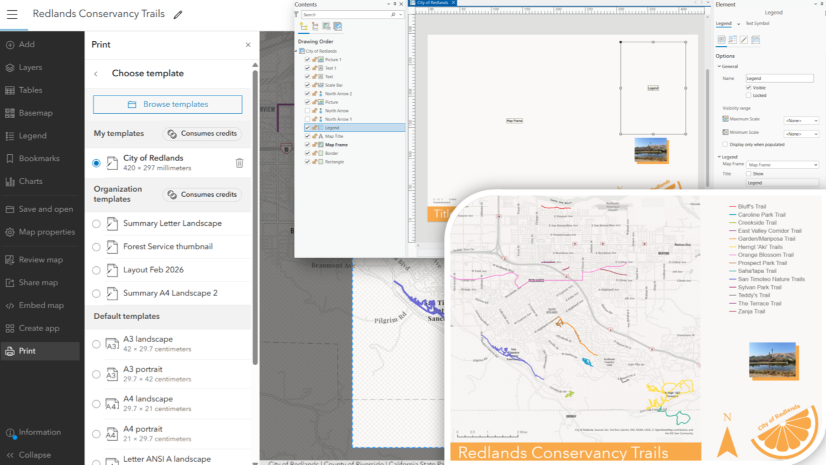
Task: Click the Save and open icon
Action: coord(10,209)
